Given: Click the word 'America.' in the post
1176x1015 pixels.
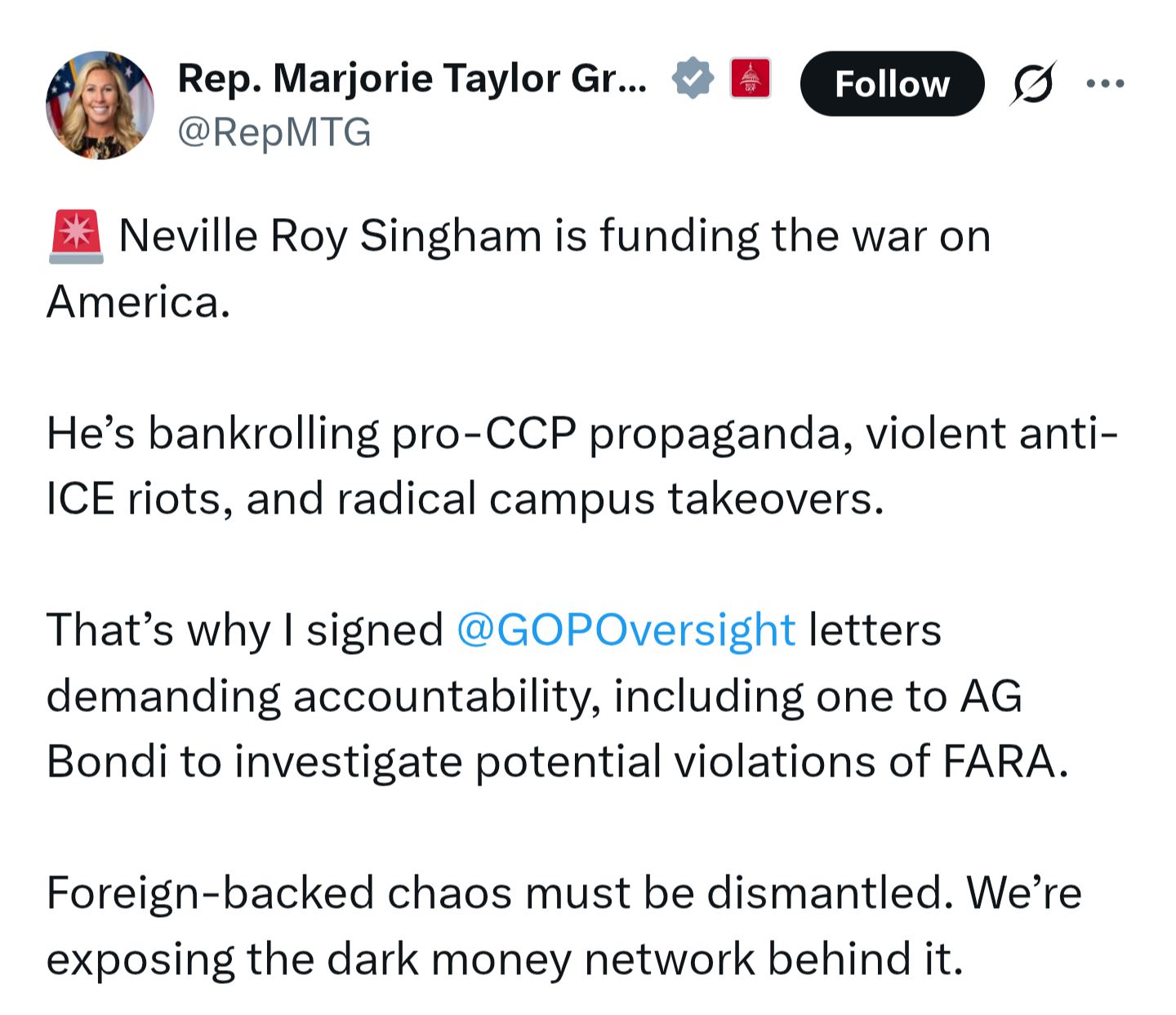Looking at the screenshot, I should point(139,302).
